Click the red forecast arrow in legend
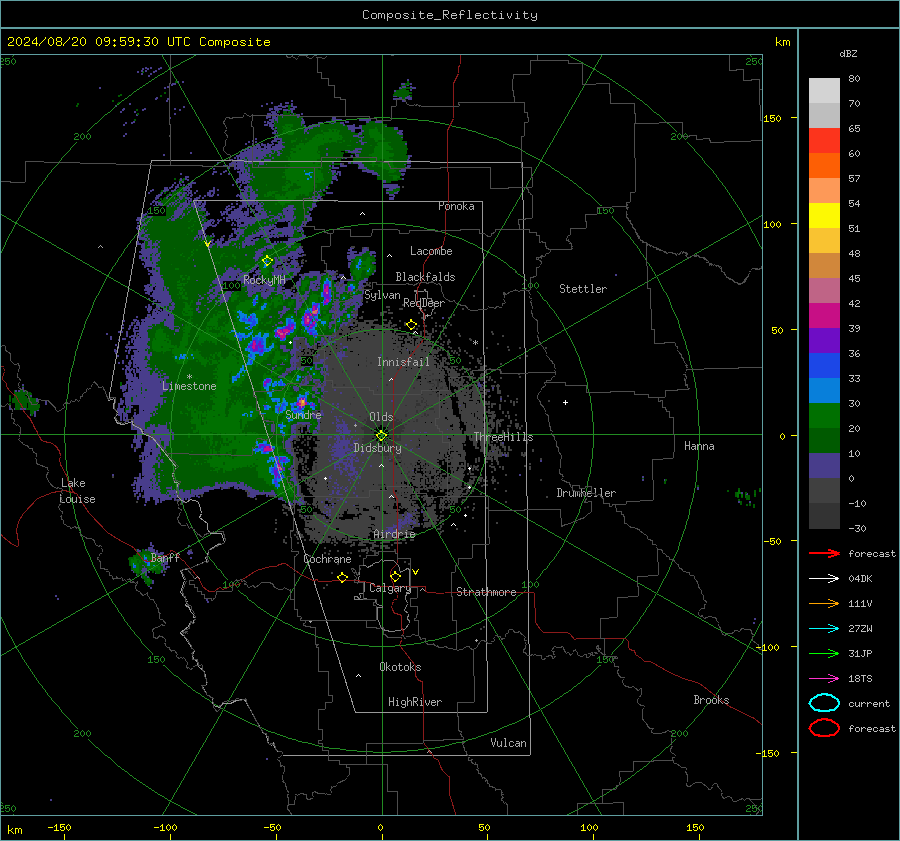Viewport: 900px width, 841px height. [824, 553]
